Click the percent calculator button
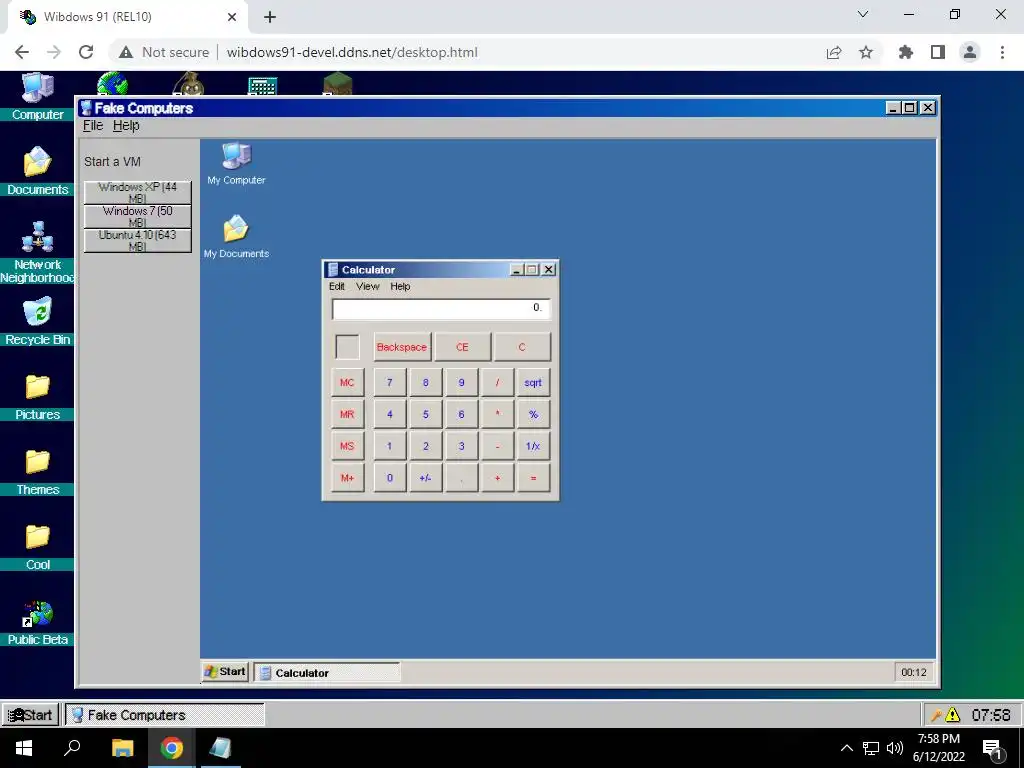 [x=533, y=414]
